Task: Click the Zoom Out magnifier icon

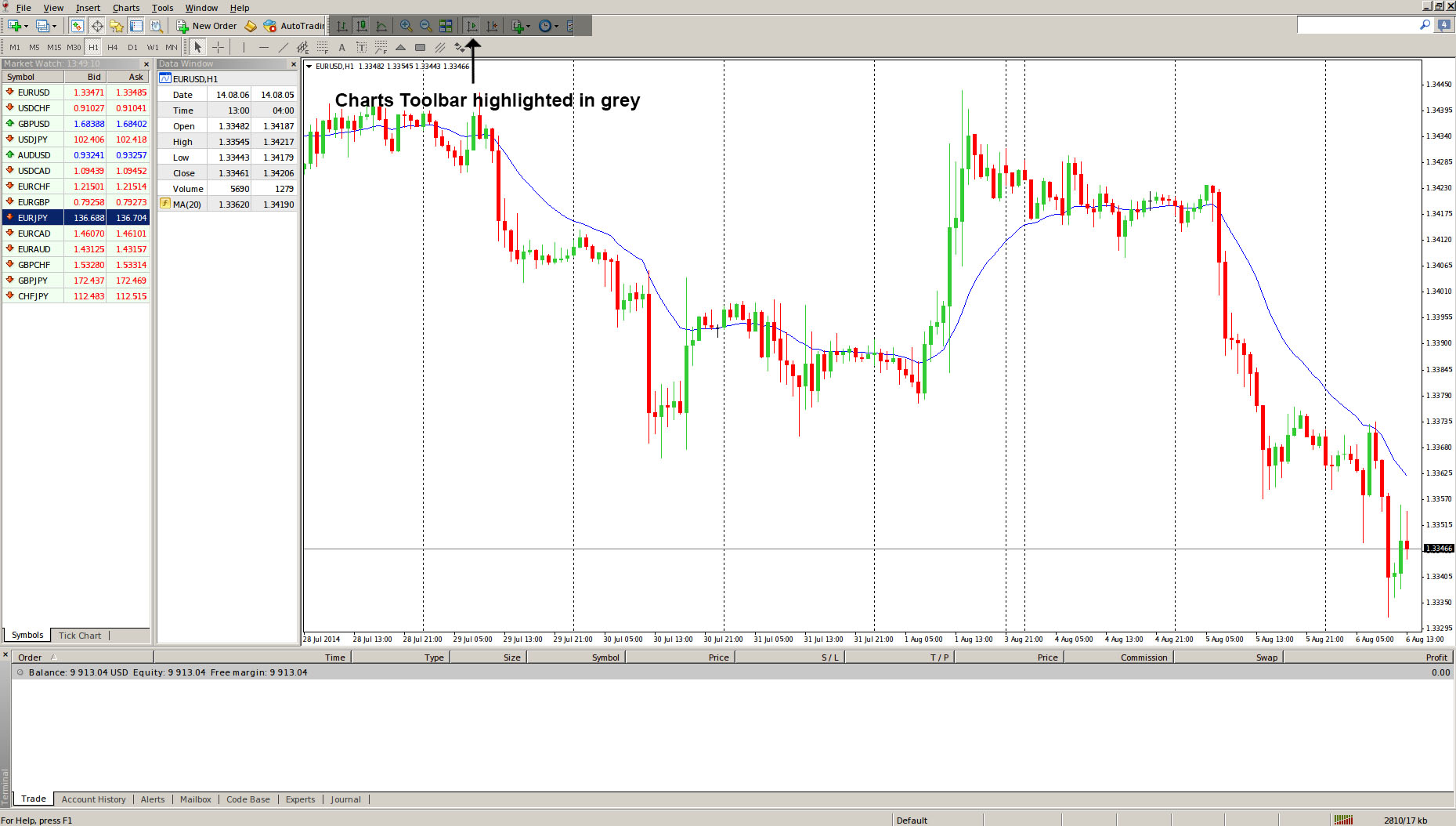Action: point(425,26)
